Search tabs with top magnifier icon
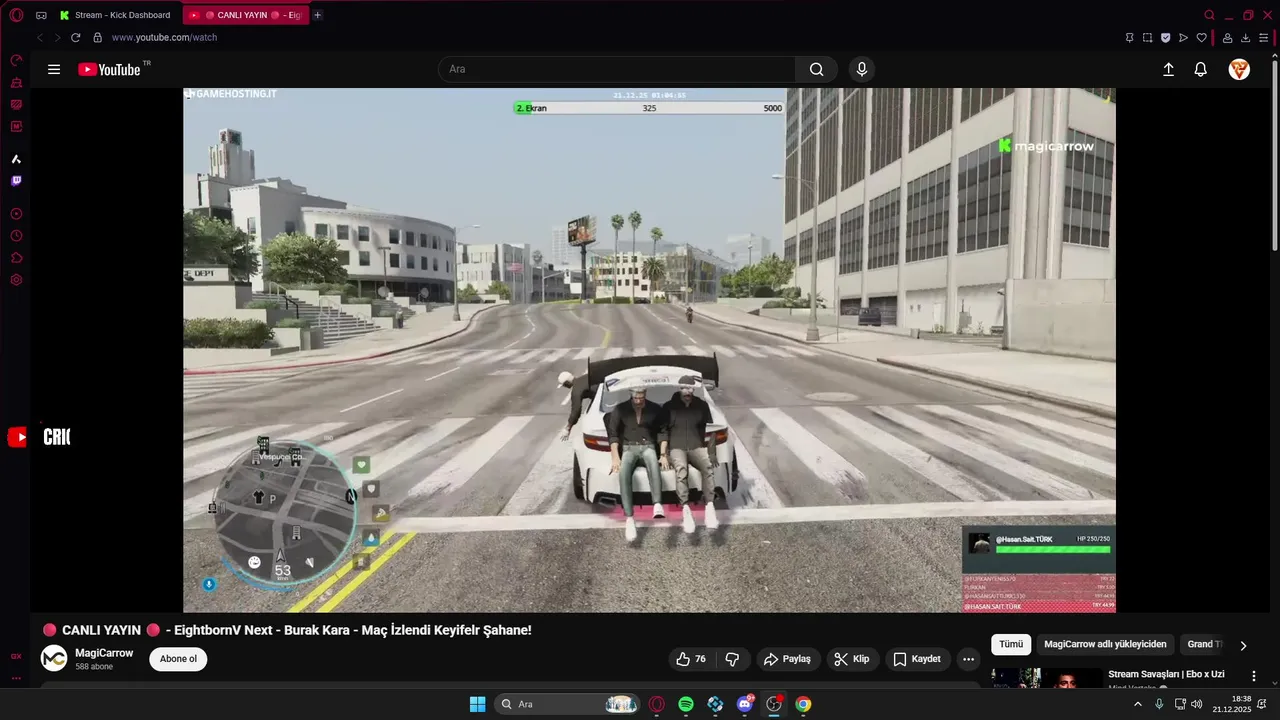This screenshot has width=1280, height=720. click(1209, 15)
